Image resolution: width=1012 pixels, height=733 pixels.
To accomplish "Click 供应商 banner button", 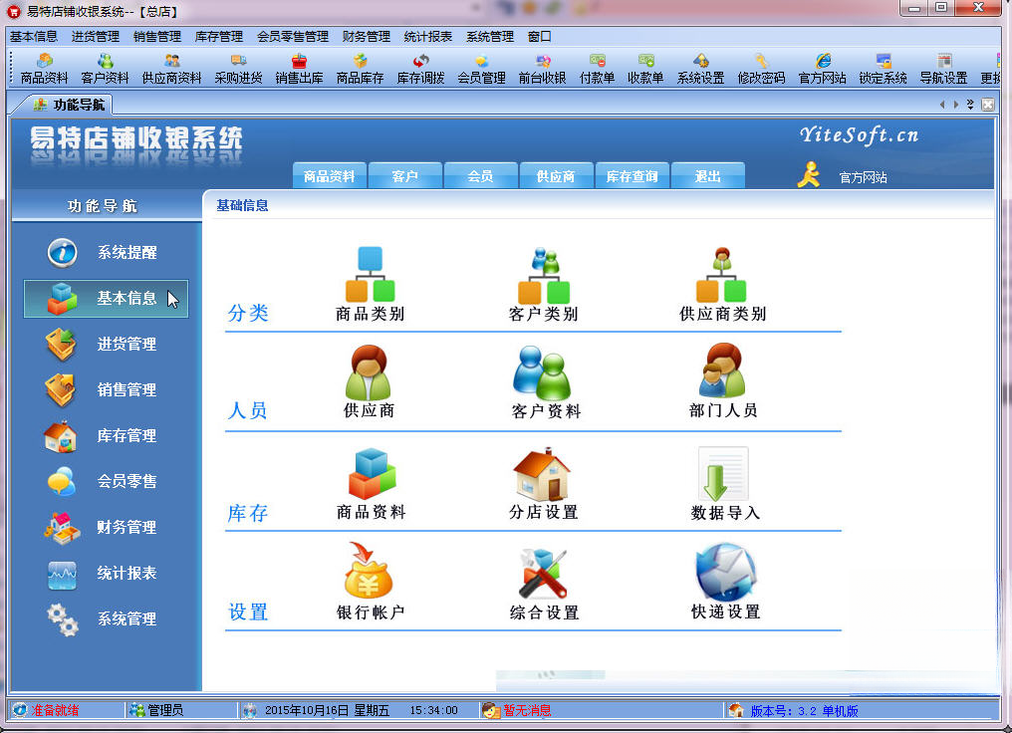I will point(556,176).
